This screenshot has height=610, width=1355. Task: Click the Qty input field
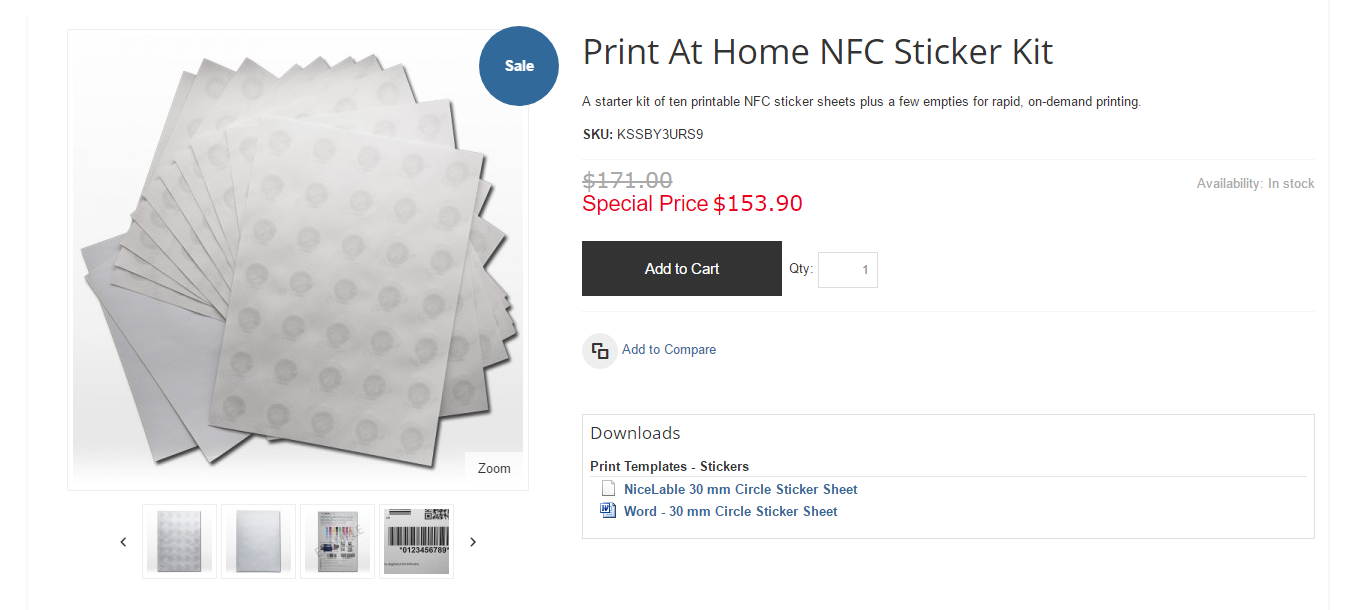pyautogui.click(x=848, y=270)
